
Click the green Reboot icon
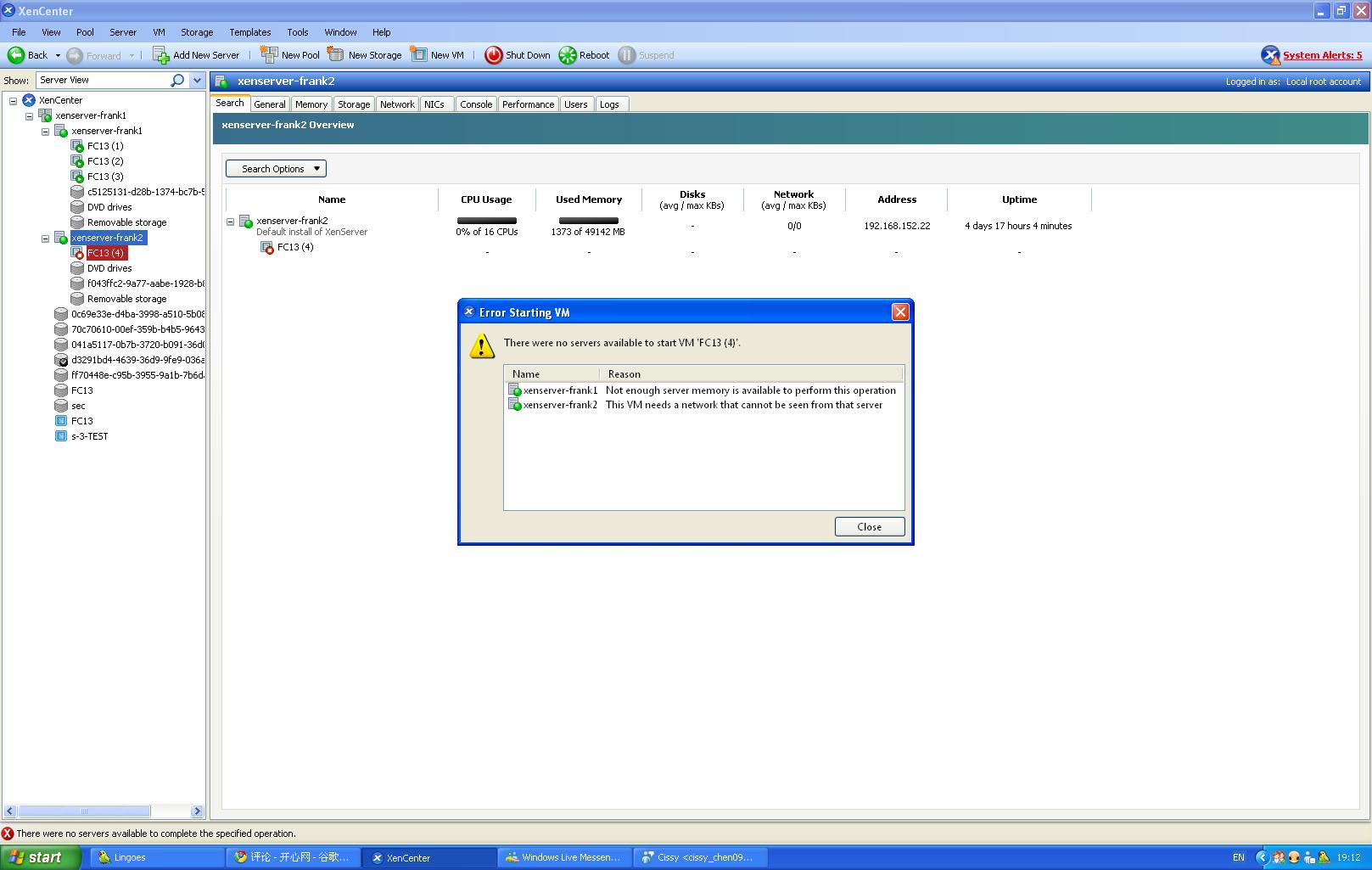pos(568,55)
